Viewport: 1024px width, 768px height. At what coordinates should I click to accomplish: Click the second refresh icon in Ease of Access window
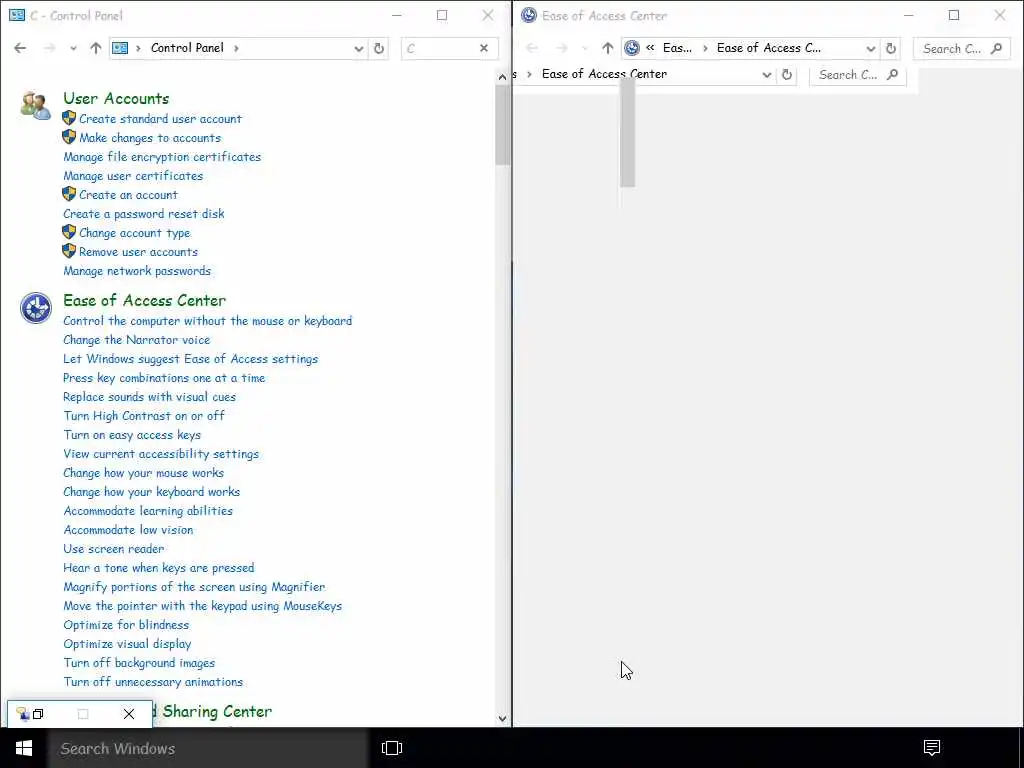(787, 74)
